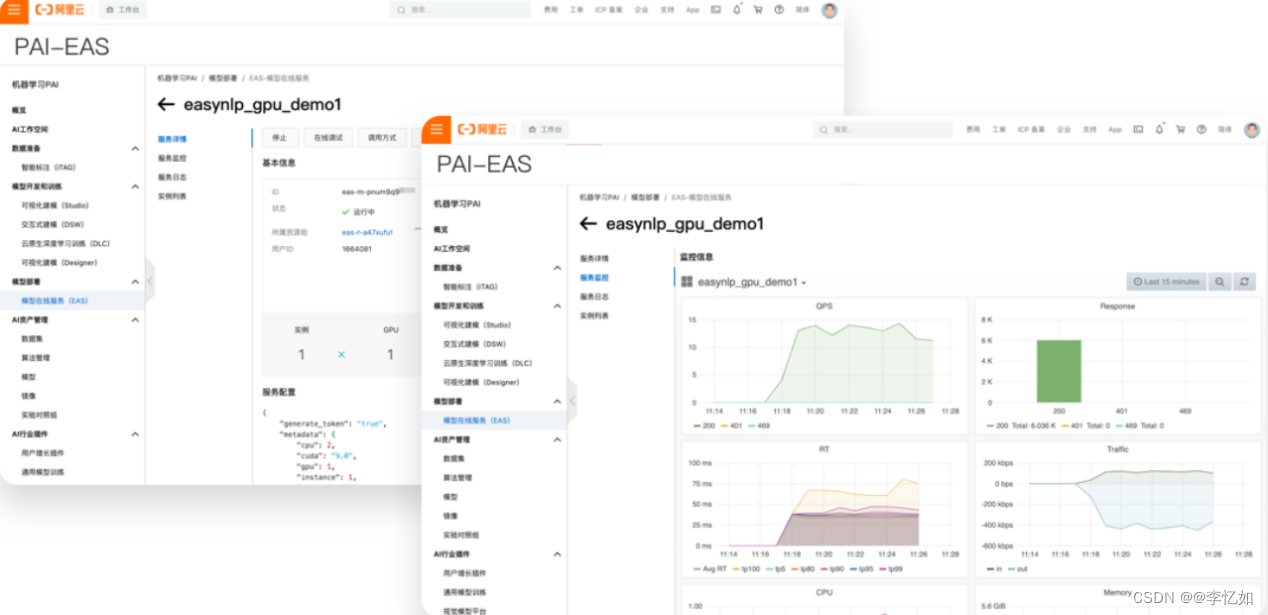Open user avatar menu in front window
The image size is (1268, 615).
tap(1251, 130)
